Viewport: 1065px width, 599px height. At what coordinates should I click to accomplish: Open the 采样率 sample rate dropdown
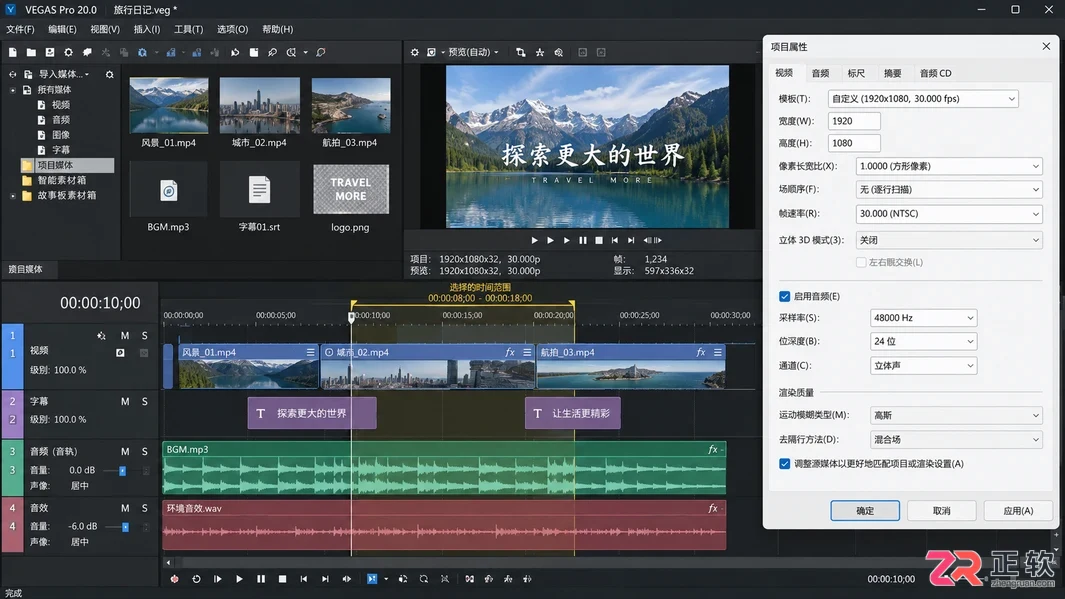[x=923, y=318]
